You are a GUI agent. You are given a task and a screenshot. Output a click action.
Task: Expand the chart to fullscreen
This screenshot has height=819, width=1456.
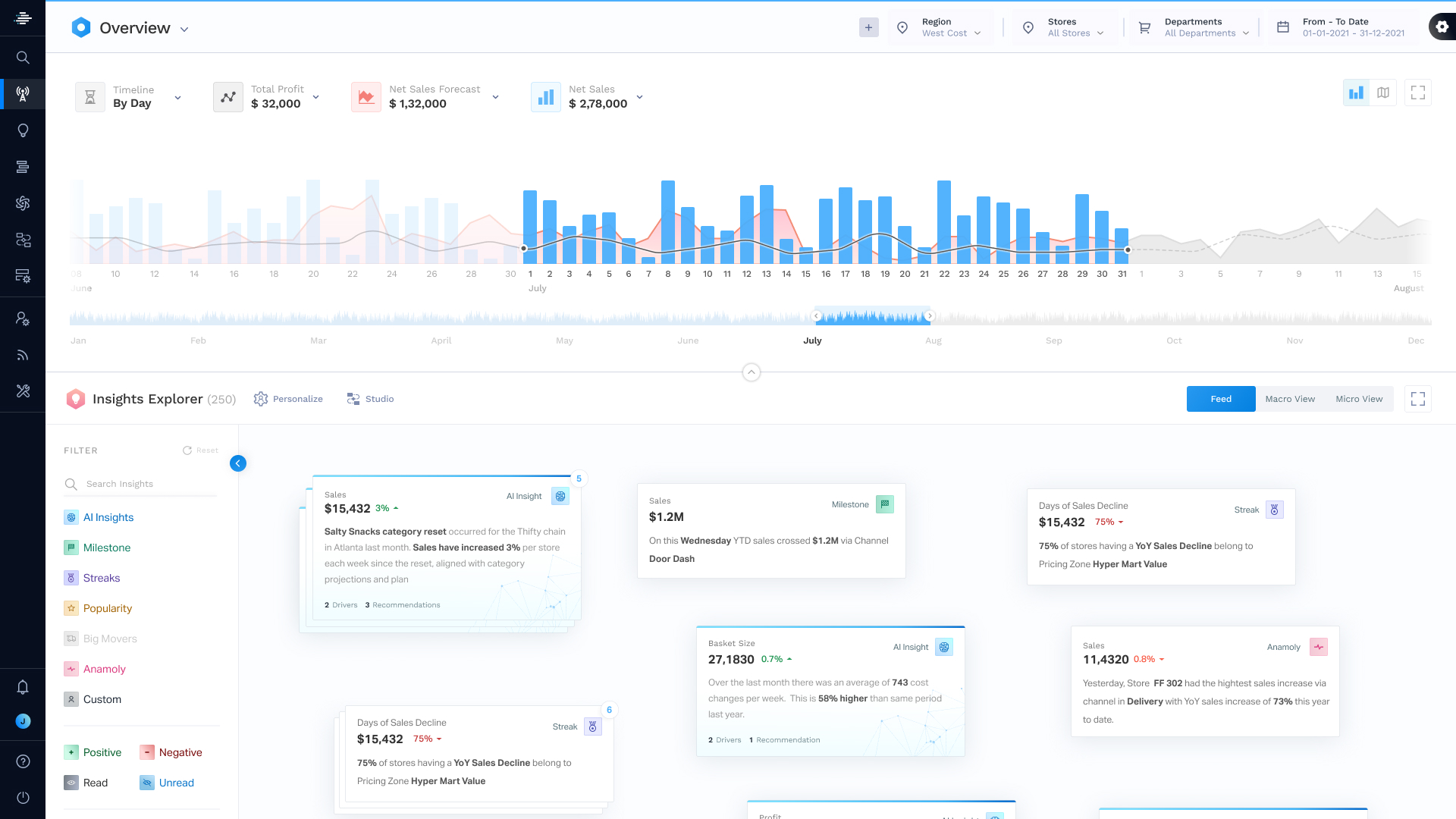[1418, 93]
